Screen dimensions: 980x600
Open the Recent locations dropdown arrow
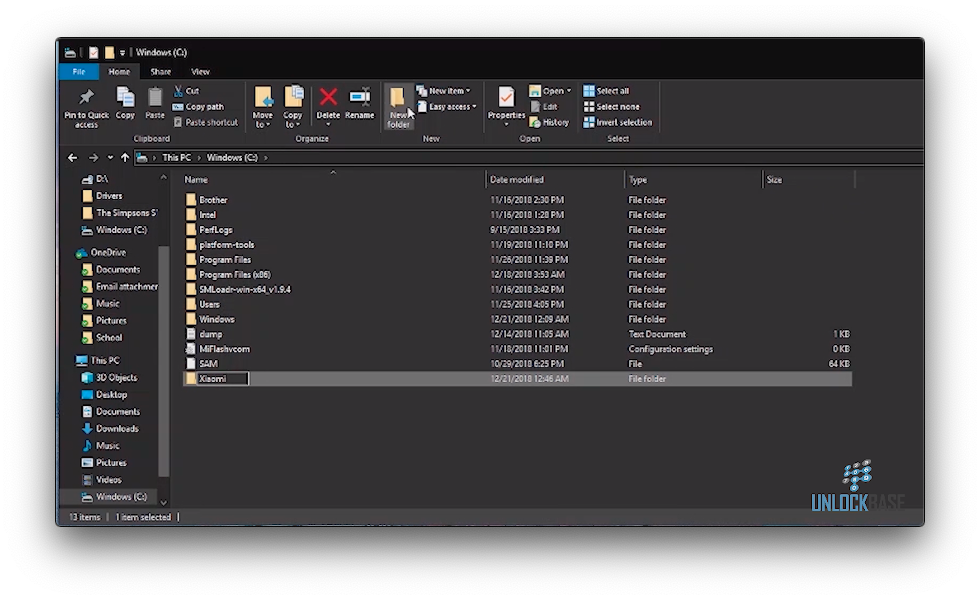110,158
